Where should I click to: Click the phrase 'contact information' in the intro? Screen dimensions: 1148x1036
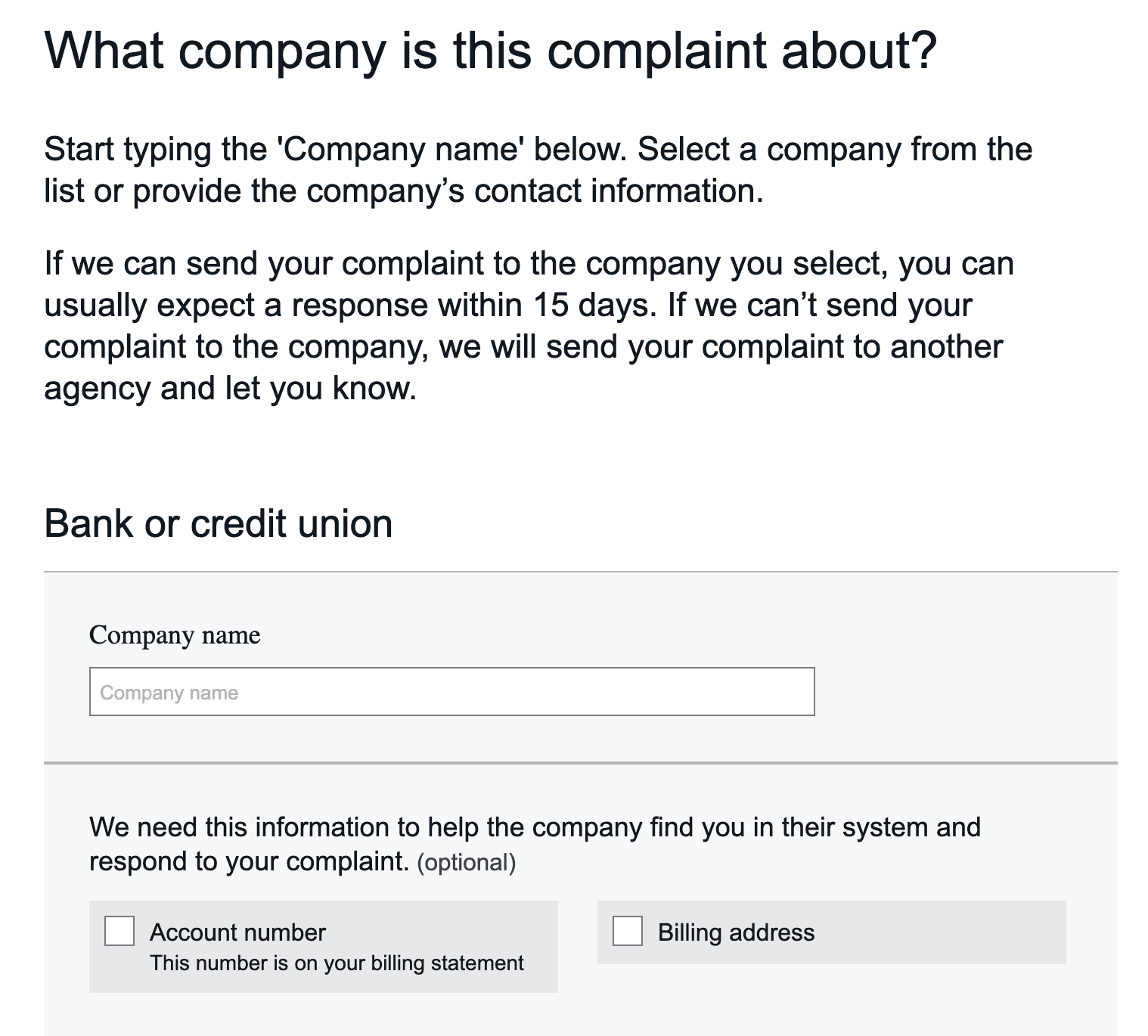(617, 191)
